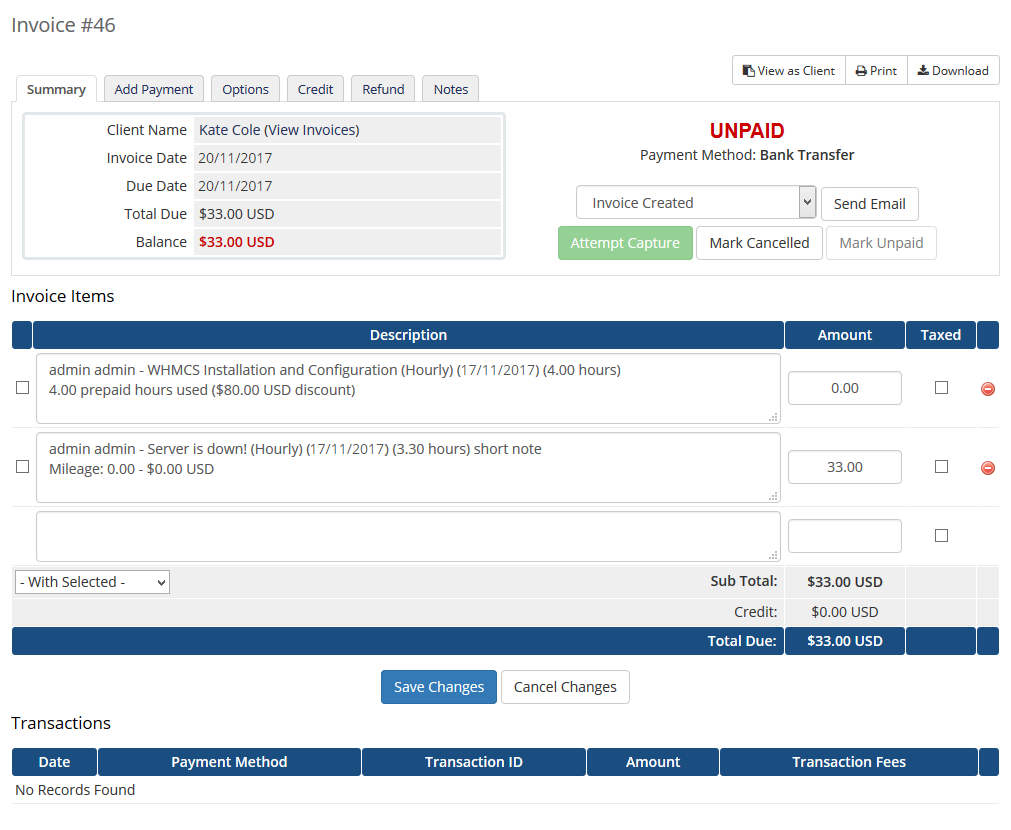
Task: Edit the 33.00 amount field
Action: click(x=845, y=467)
